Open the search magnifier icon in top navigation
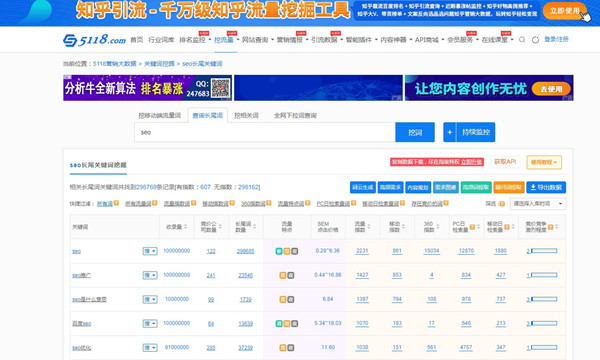The height and width of the screenshot is (360, 600). pyautogui.click(x=522, y=39)
